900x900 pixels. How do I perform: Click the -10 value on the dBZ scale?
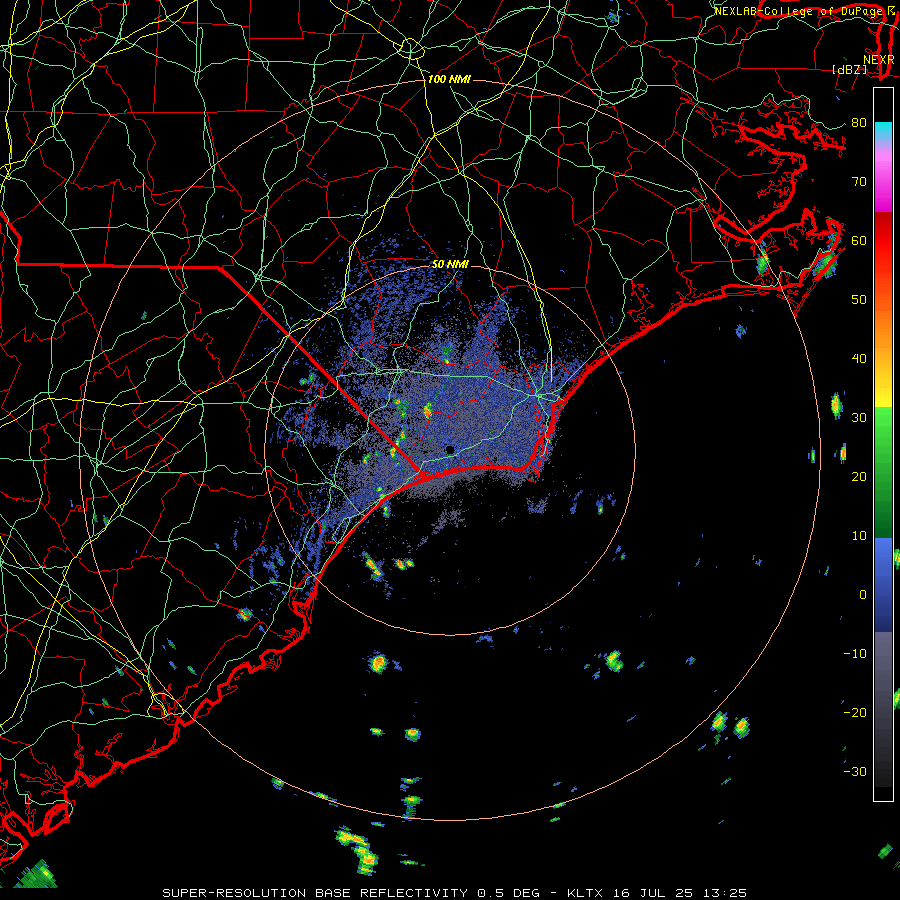click(855, 654)
